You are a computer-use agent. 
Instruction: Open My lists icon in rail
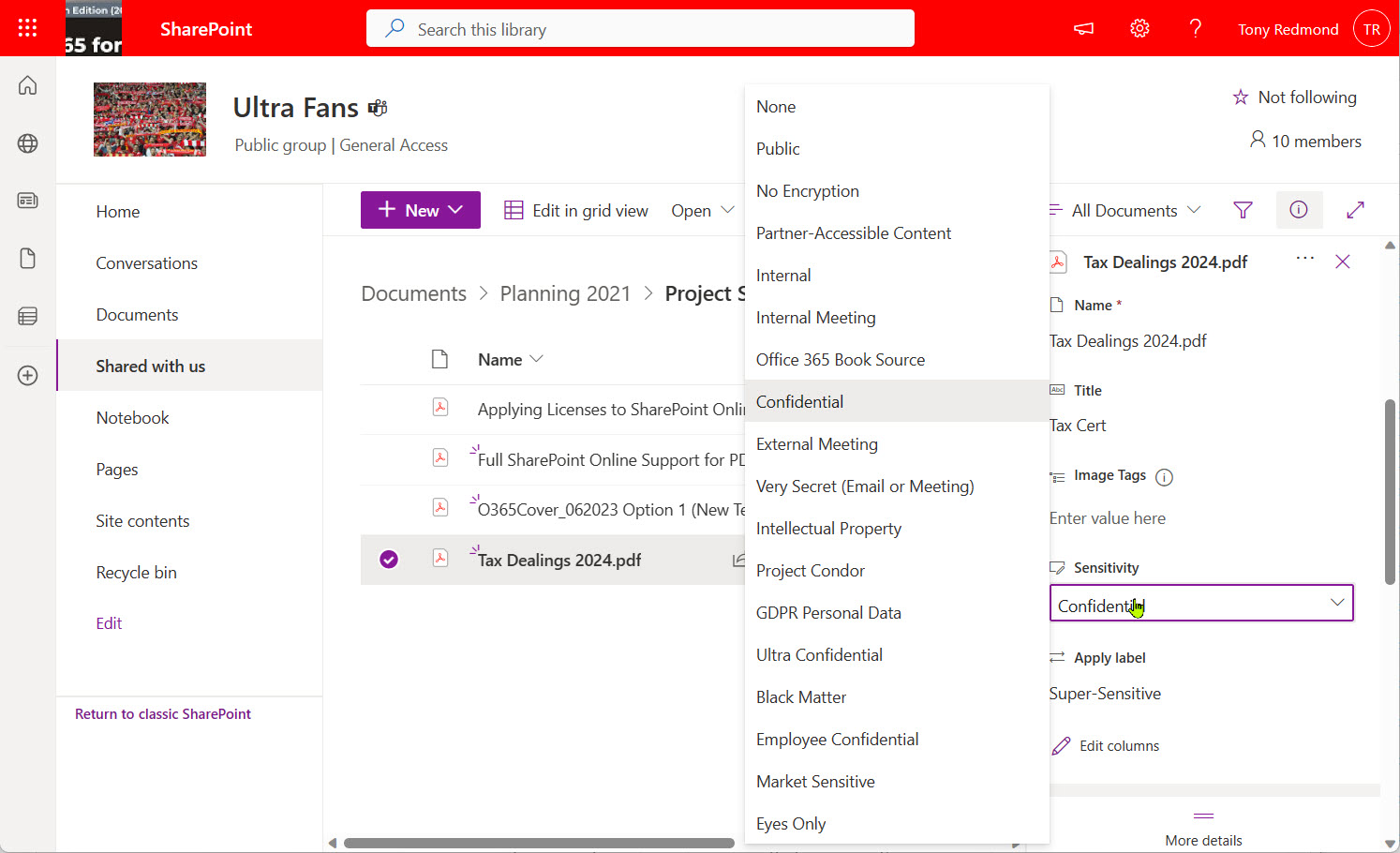click(28, 317)
